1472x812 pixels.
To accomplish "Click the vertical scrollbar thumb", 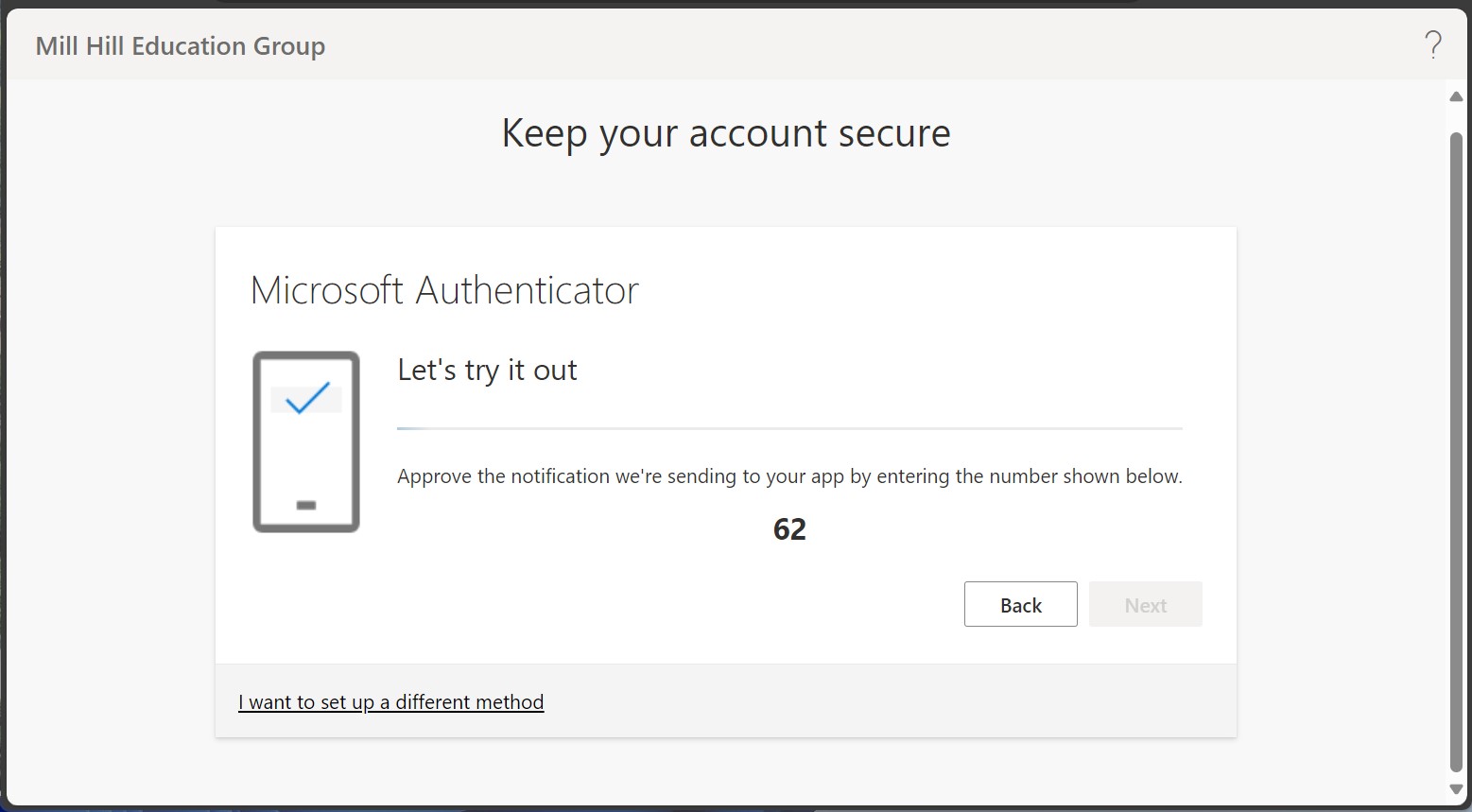I will click(1456, 452).
